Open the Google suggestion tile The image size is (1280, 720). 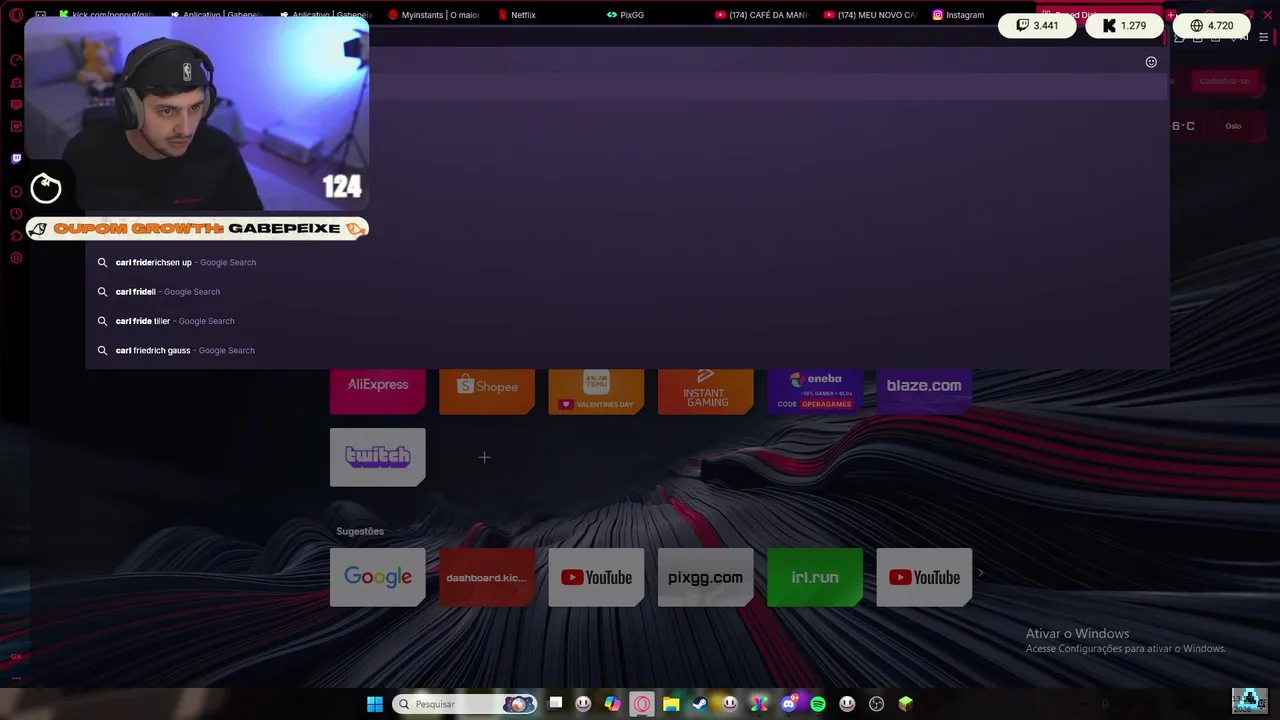coord(378,577)
